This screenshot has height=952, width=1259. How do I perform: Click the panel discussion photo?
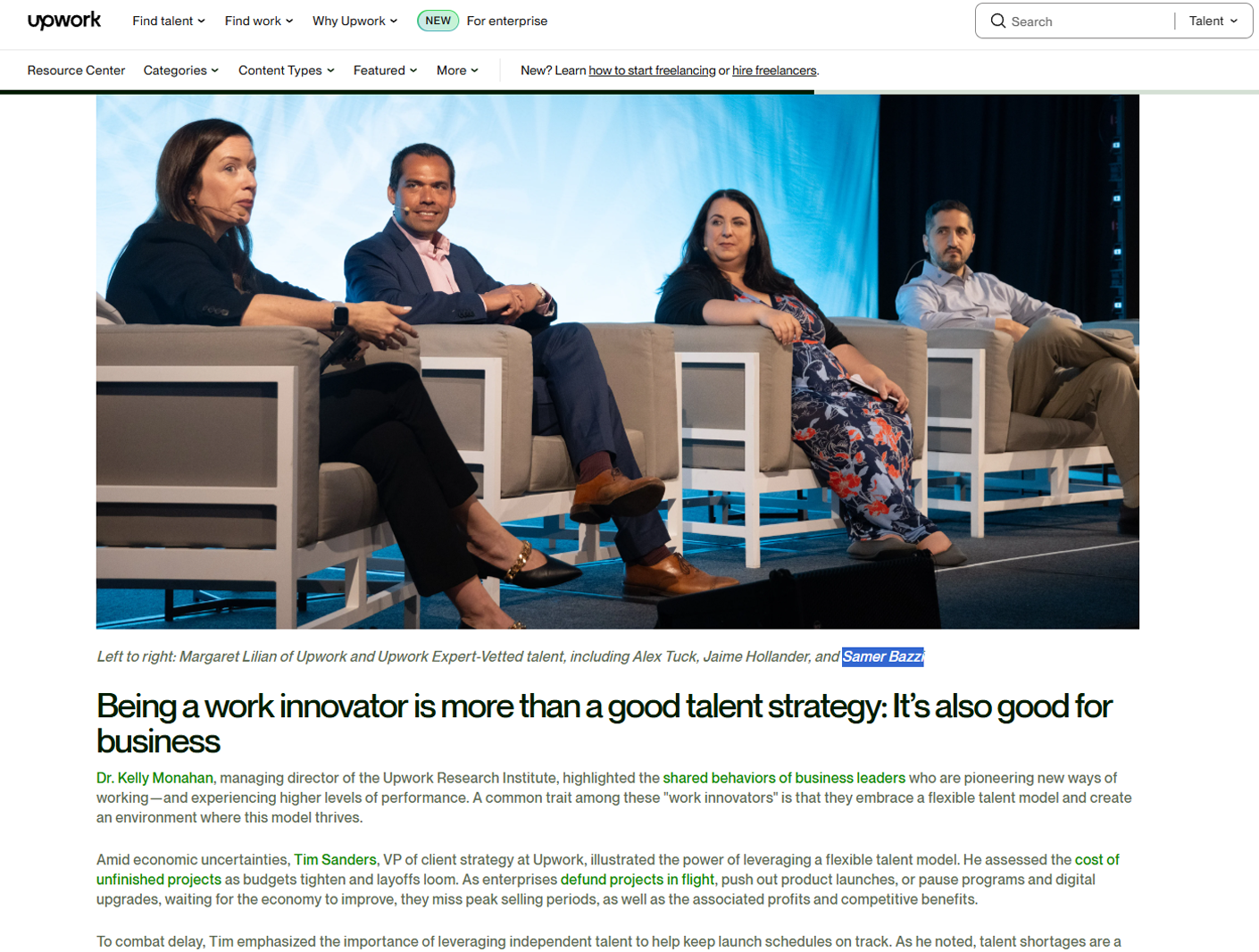(617, 362)
